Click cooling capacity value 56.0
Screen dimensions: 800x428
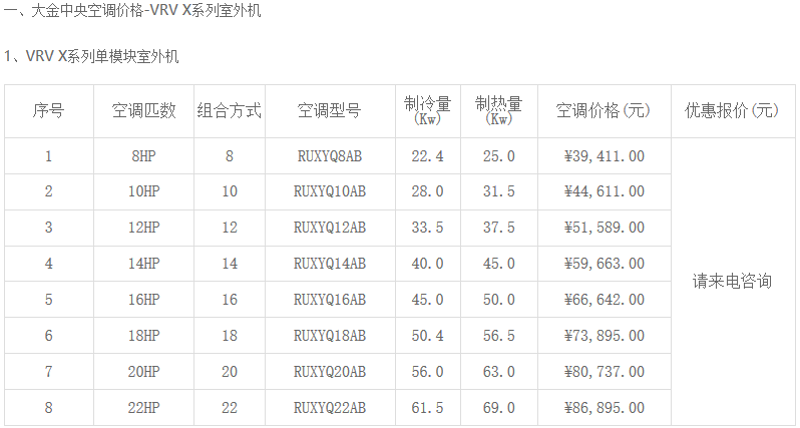click(x=428, y=371)
